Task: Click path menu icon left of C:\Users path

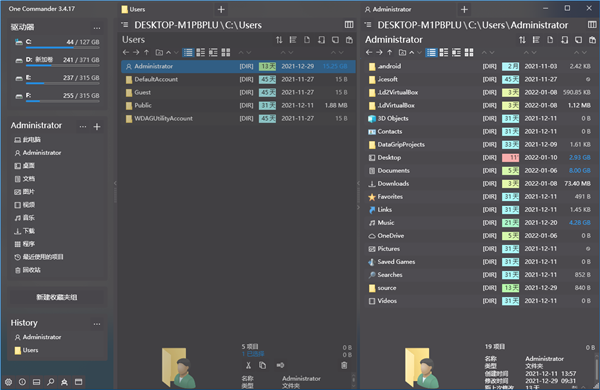Action: click(x=125, y=25)
